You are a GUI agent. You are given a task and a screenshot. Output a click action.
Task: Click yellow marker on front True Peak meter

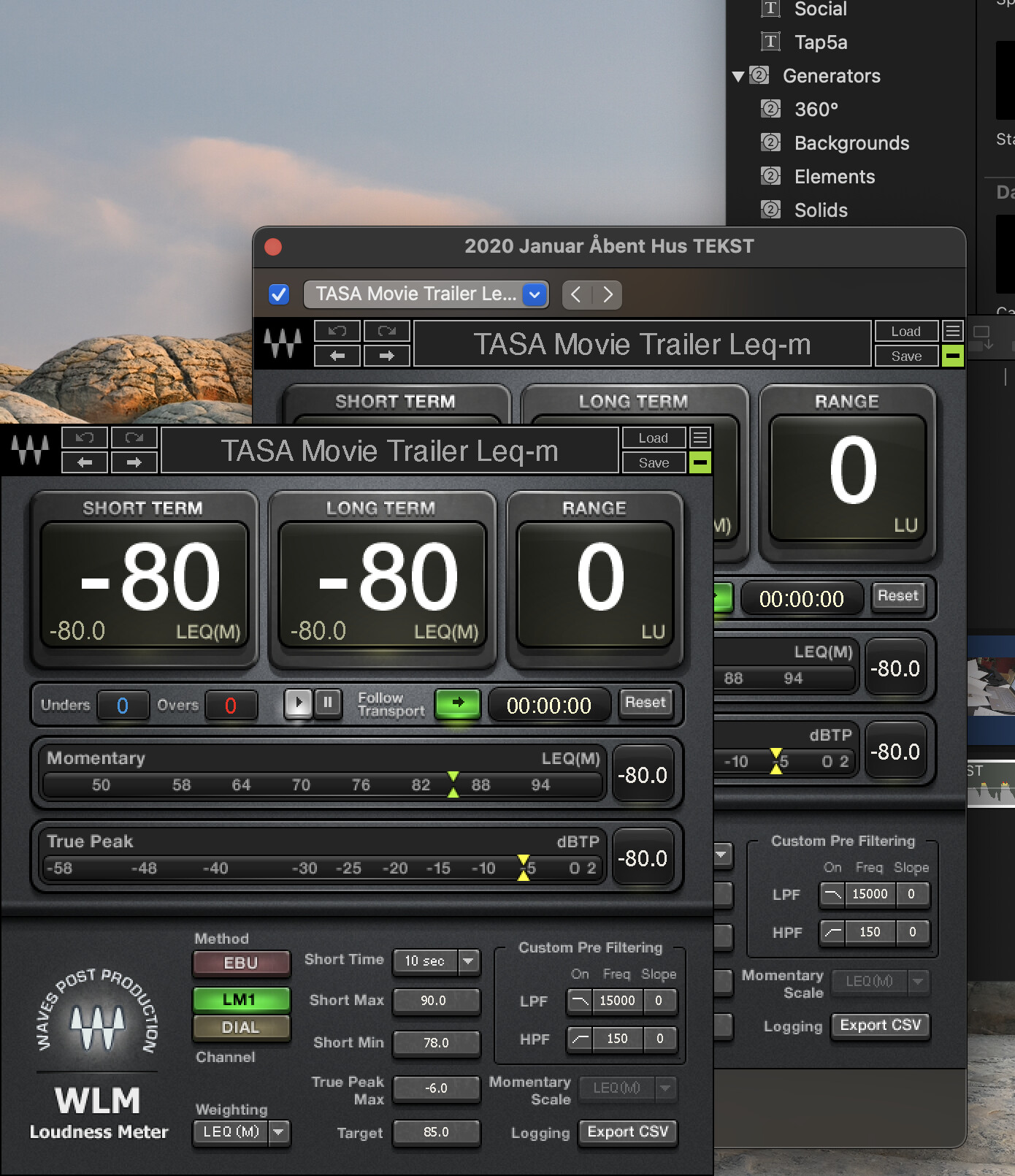point(524,868)
